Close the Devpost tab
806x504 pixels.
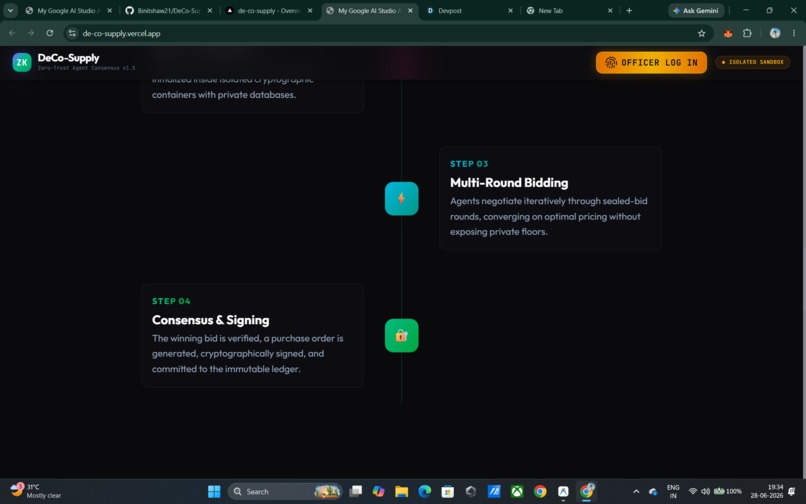[x=510, y=10]
